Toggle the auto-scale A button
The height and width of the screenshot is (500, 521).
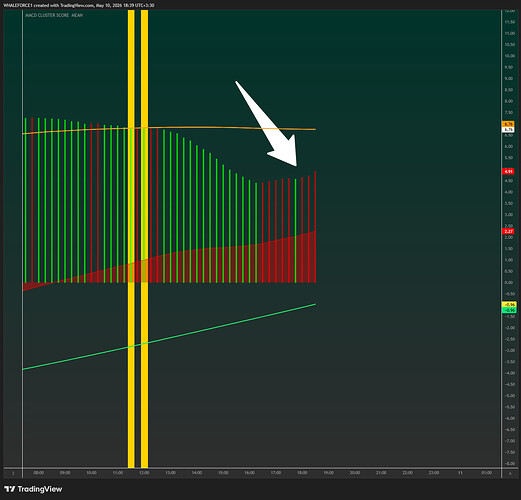pos(510,473)
